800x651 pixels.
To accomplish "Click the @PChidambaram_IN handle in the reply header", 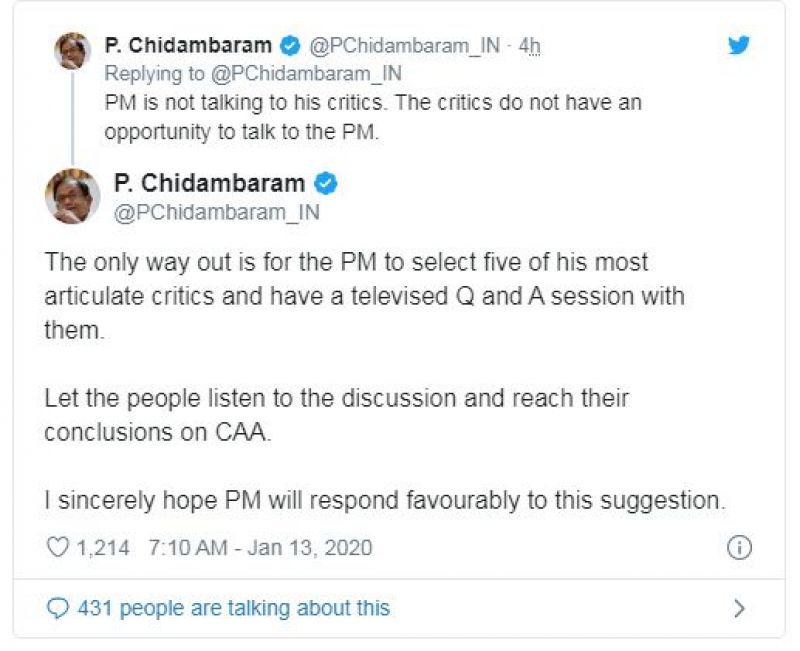I will tap(400, 46).
